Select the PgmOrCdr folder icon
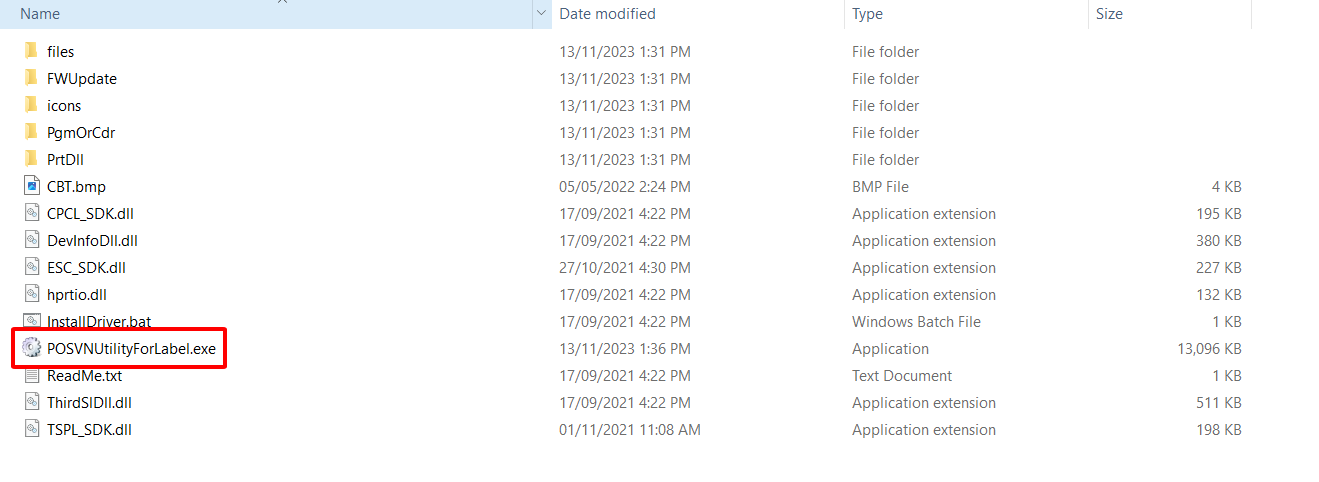Image resolution: width=1319 pixels, height=482 pixels. click(30, 132)
